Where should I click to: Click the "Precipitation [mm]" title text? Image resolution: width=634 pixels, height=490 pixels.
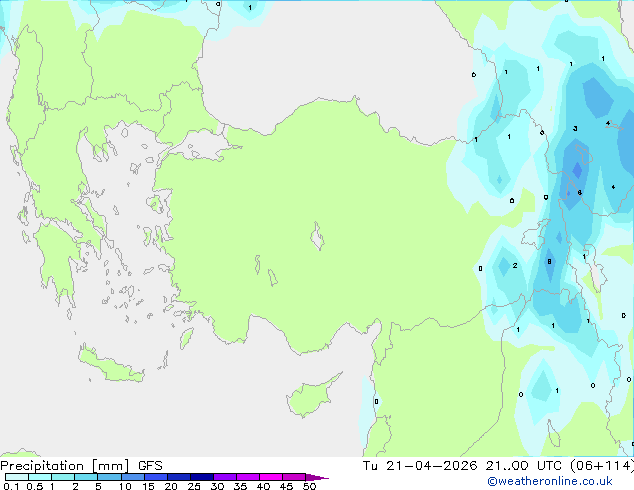(65, 466)
